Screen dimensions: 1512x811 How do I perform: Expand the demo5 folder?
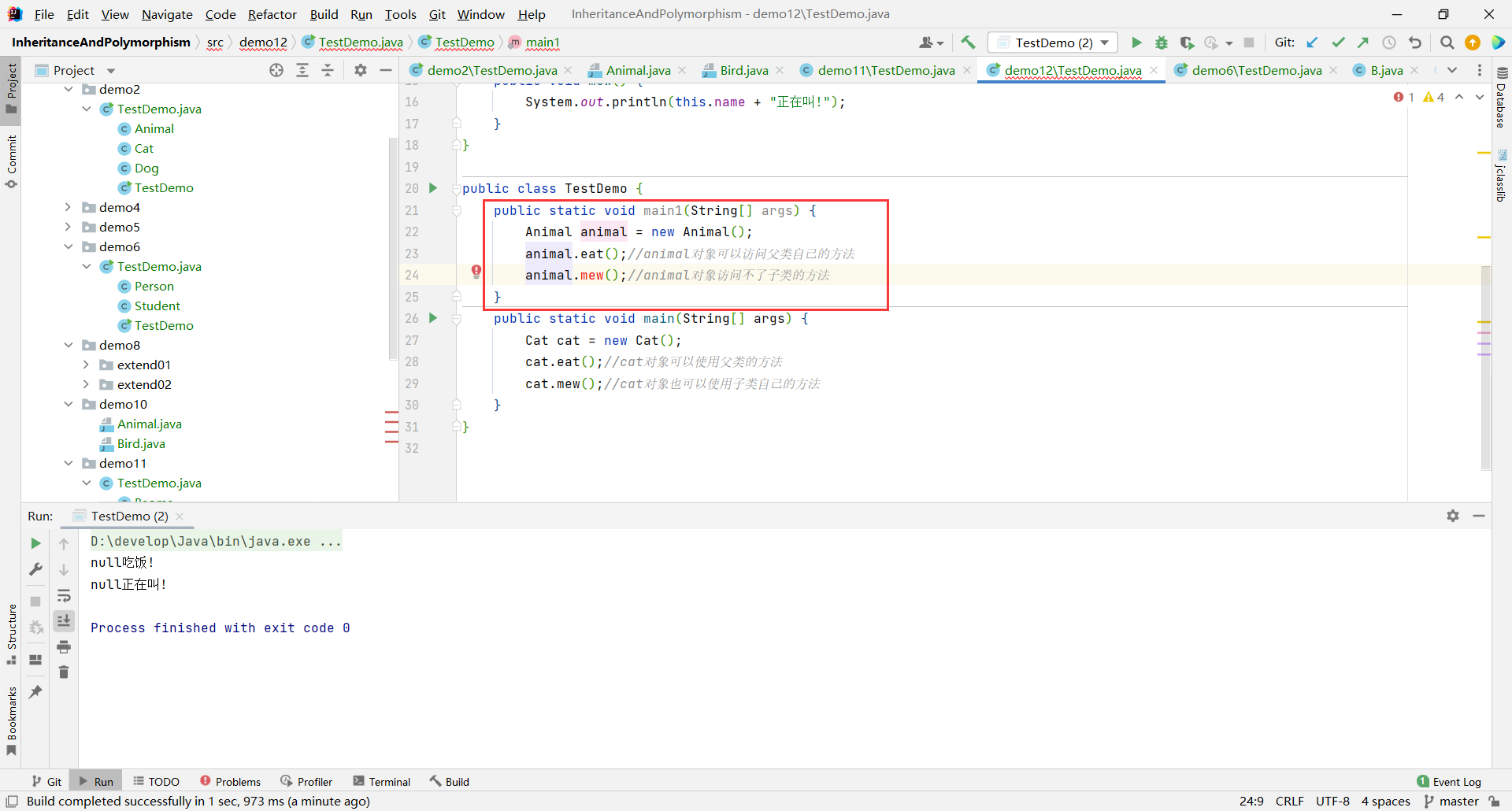pos(69,227)
